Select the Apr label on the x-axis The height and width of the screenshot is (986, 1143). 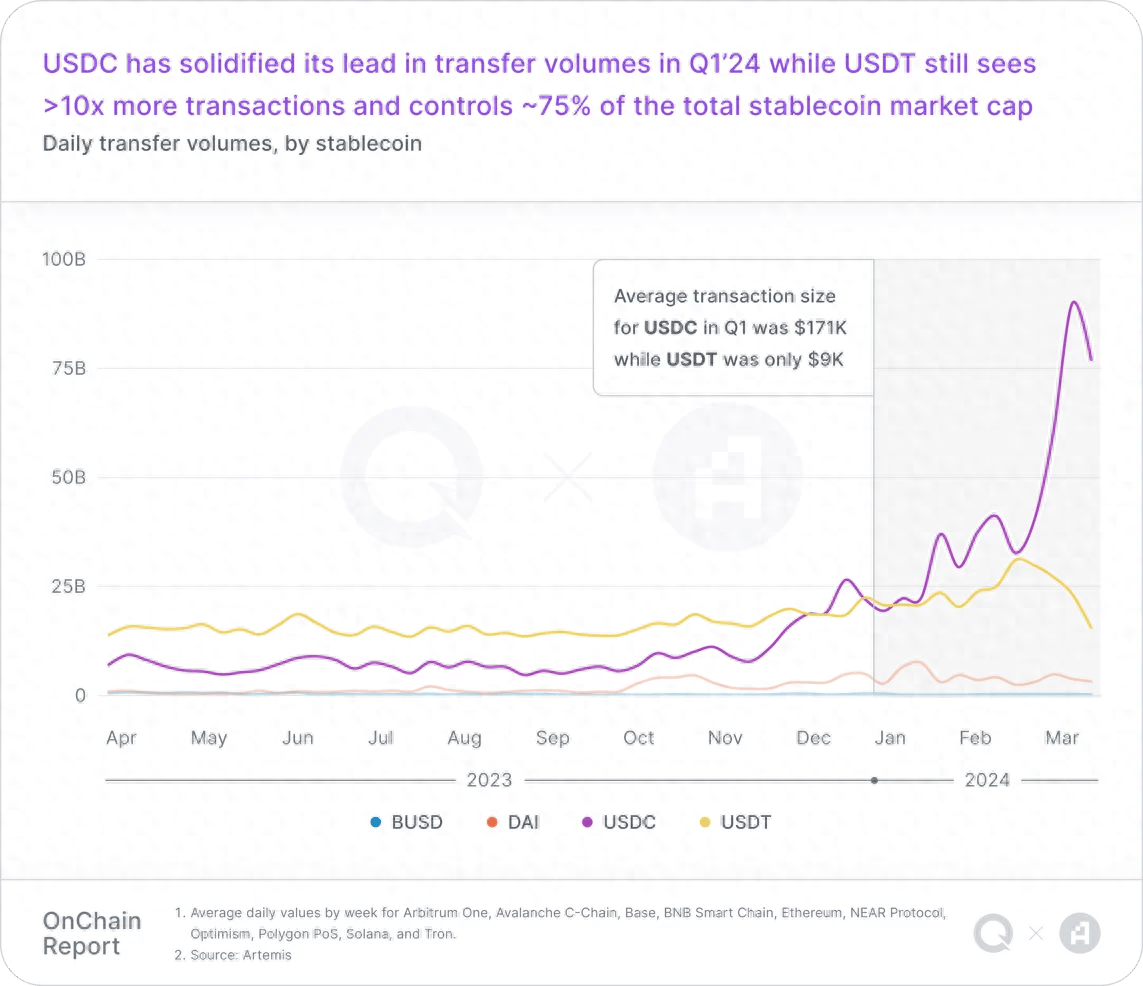[122, 738]
